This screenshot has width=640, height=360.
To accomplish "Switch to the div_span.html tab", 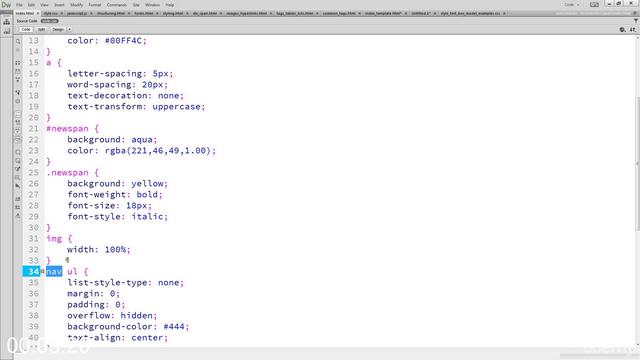I will [205, 13].
